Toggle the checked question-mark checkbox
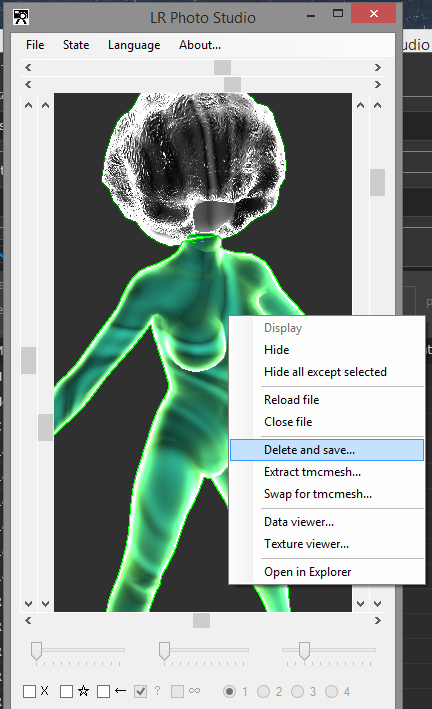 [x=141, y=691]
